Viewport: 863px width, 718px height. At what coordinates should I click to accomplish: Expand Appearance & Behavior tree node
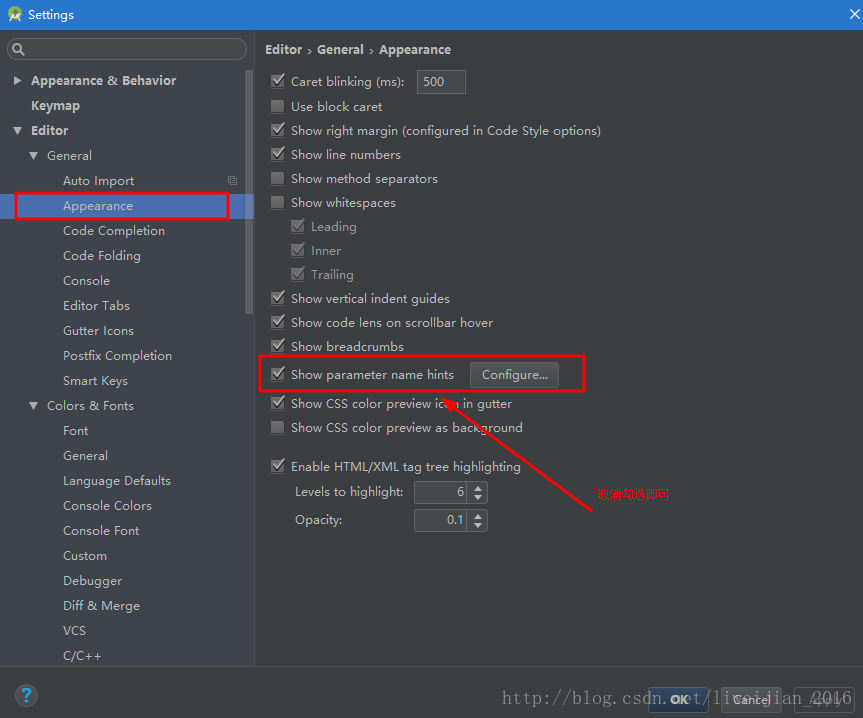click(x=17, y=80)
